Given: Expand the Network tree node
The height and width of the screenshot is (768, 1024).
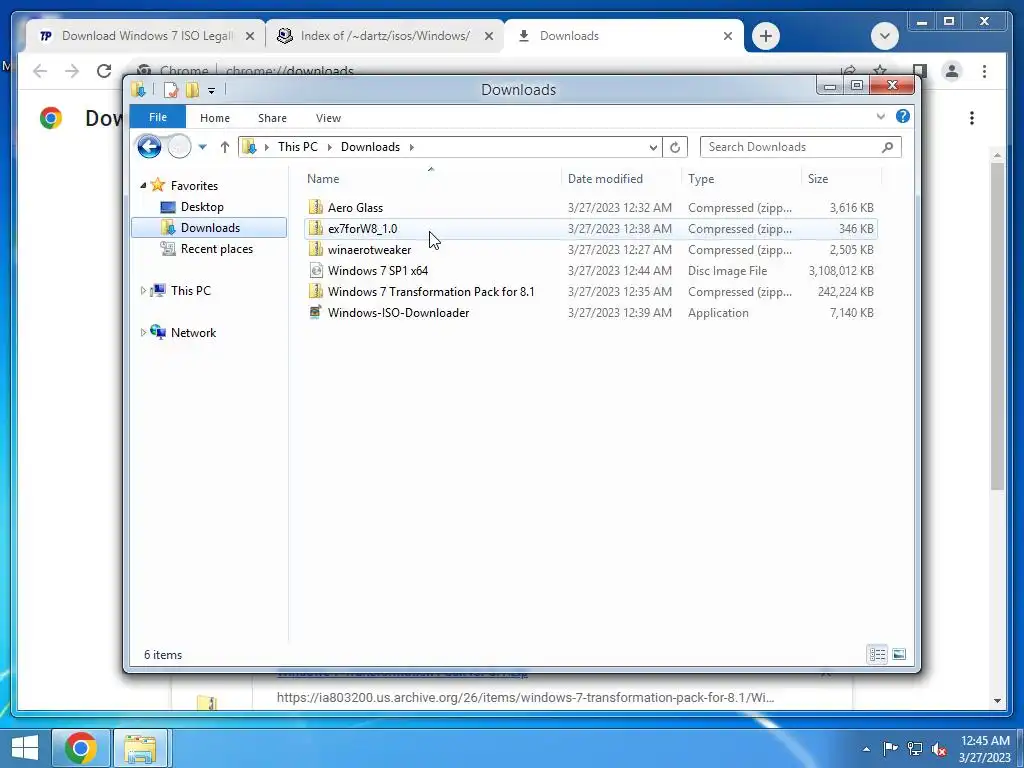Looking at the screenshot, I should pyautogui.click(x=143, y=332).
